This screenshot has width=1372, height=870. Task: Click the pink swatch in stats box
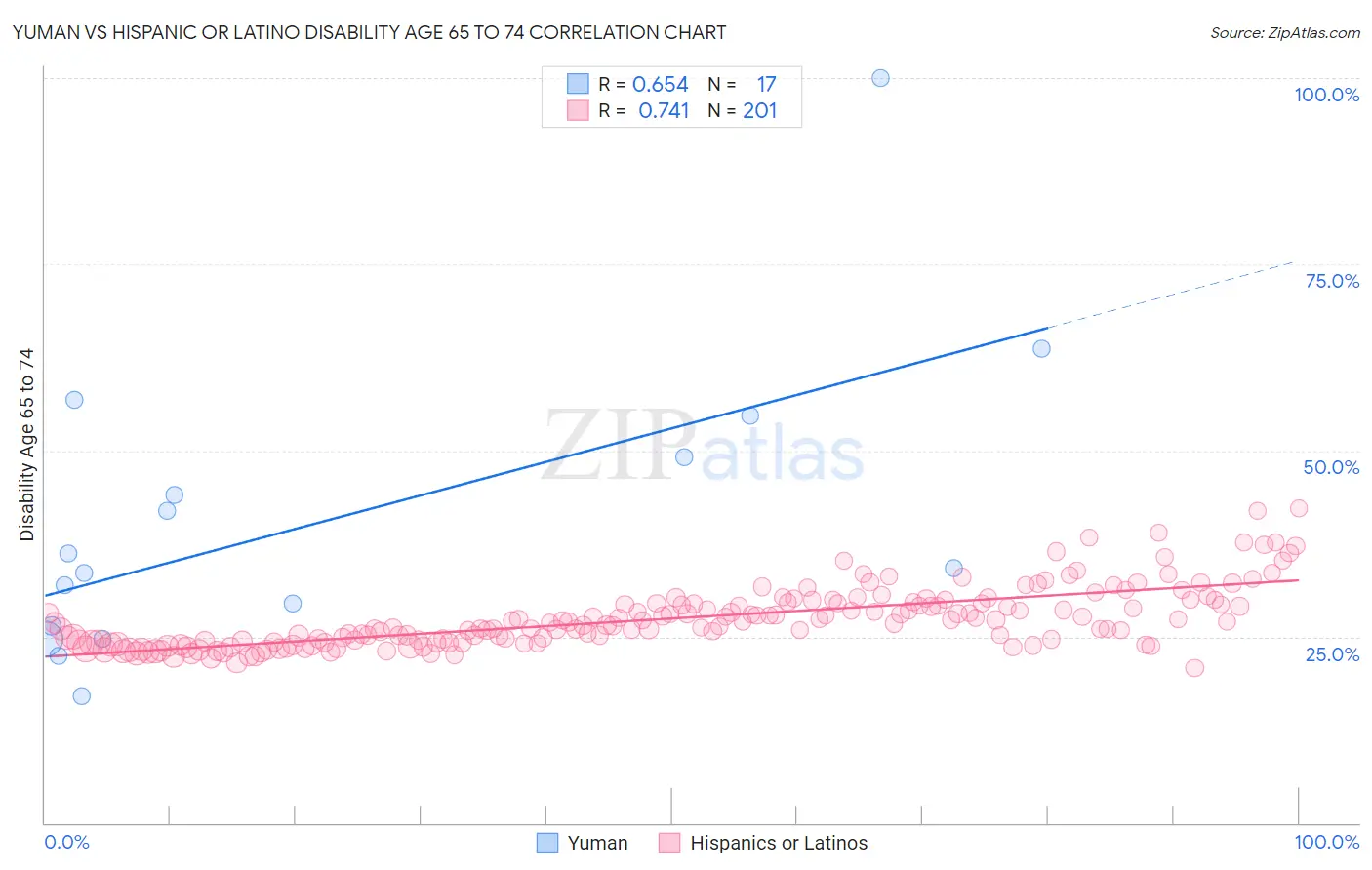point(578,110)
